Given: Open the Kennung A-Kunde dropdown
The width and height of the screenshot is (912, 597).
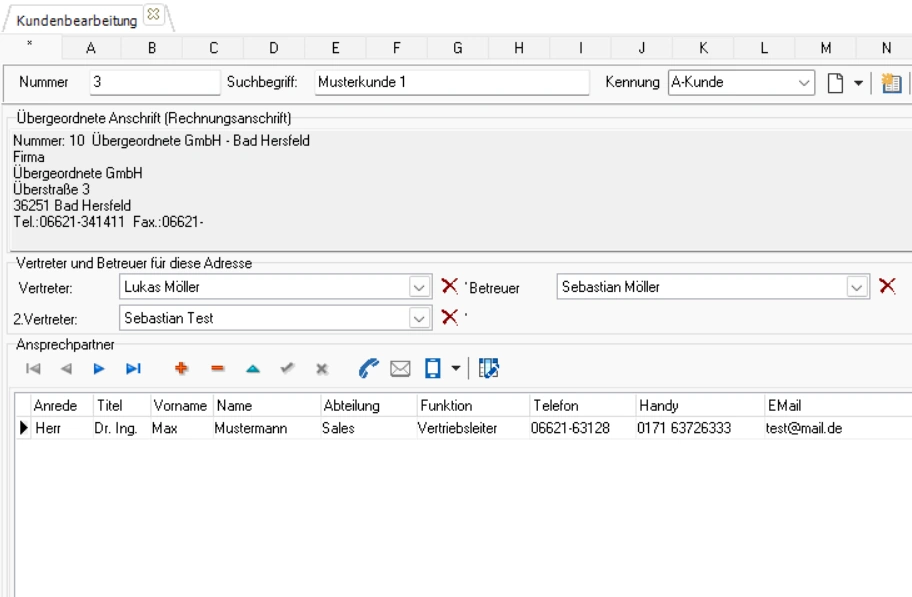Looking at the screenshot, I should (804, 83).
